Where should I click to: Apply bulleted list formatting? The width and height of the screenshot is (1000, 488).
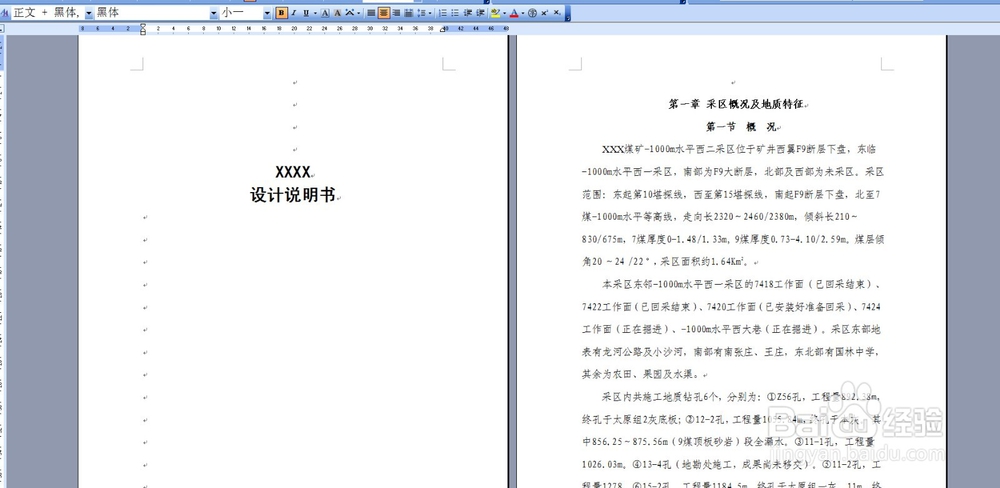point(455,13)
